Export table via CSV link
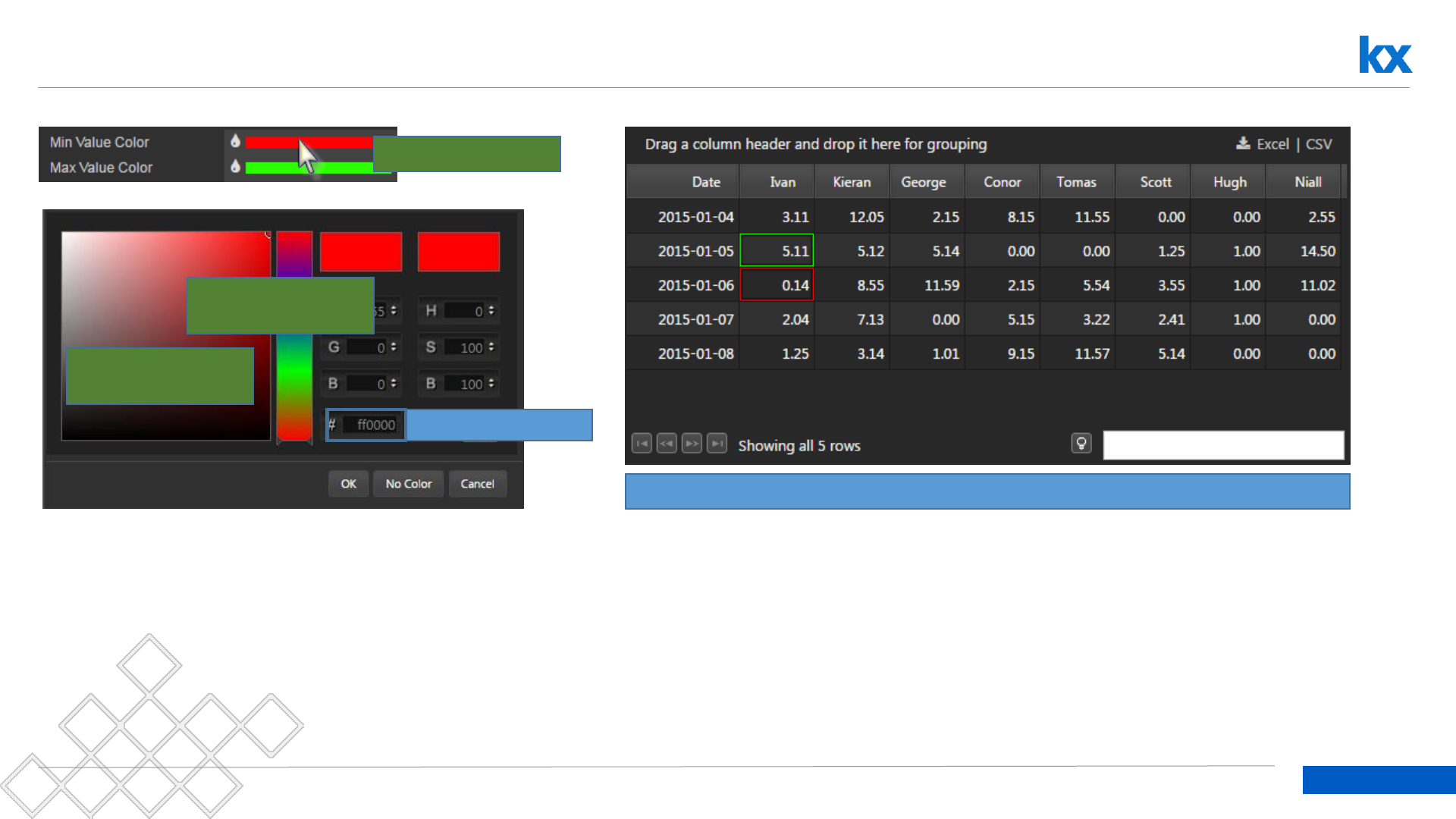1456x819 pixels. 1319,144
